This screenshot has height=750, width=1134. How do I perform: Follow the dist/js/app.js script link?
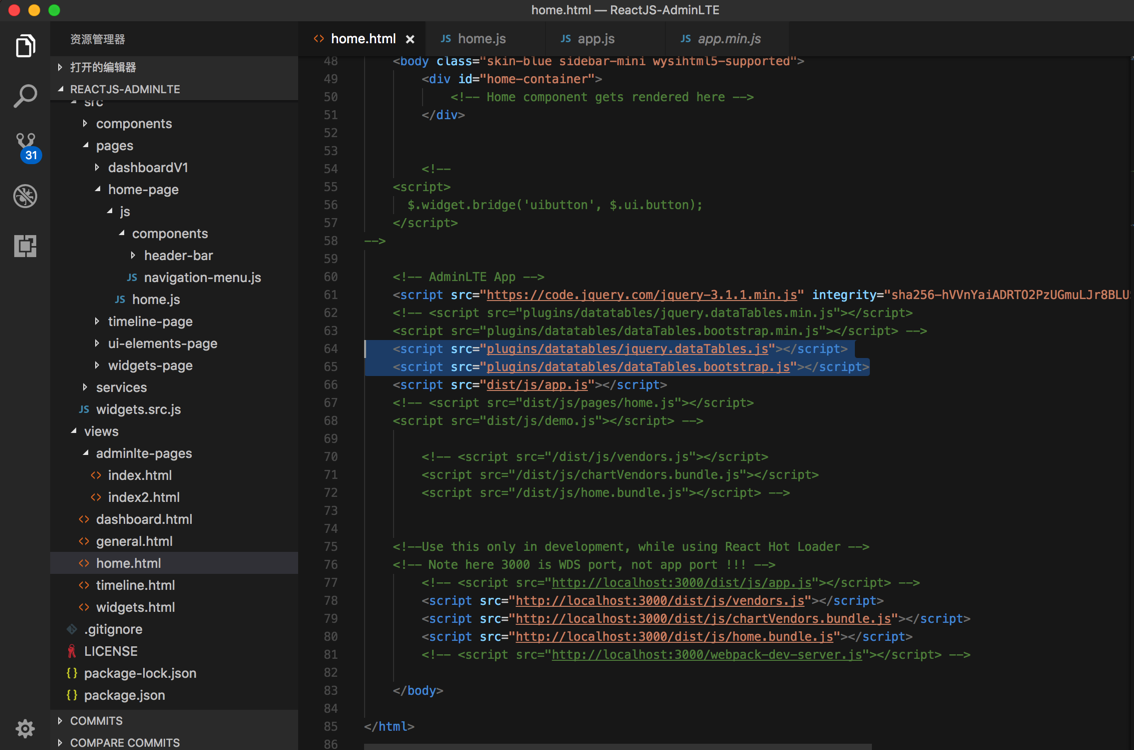tap(536, 385)
